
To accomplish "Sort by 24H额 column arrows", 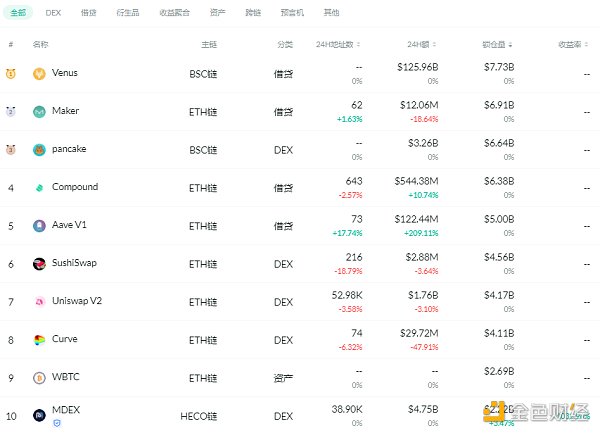I will (x=435, y=45).
